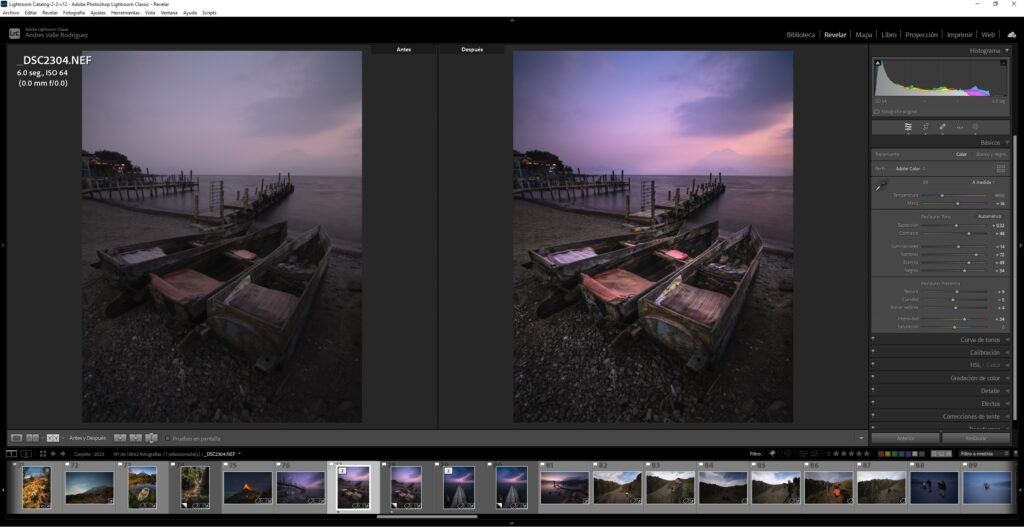The height and width of the screenshot is (527, 1024).
Task: Toggle Calibración panel on/off switch
Action: coord(873,353)
